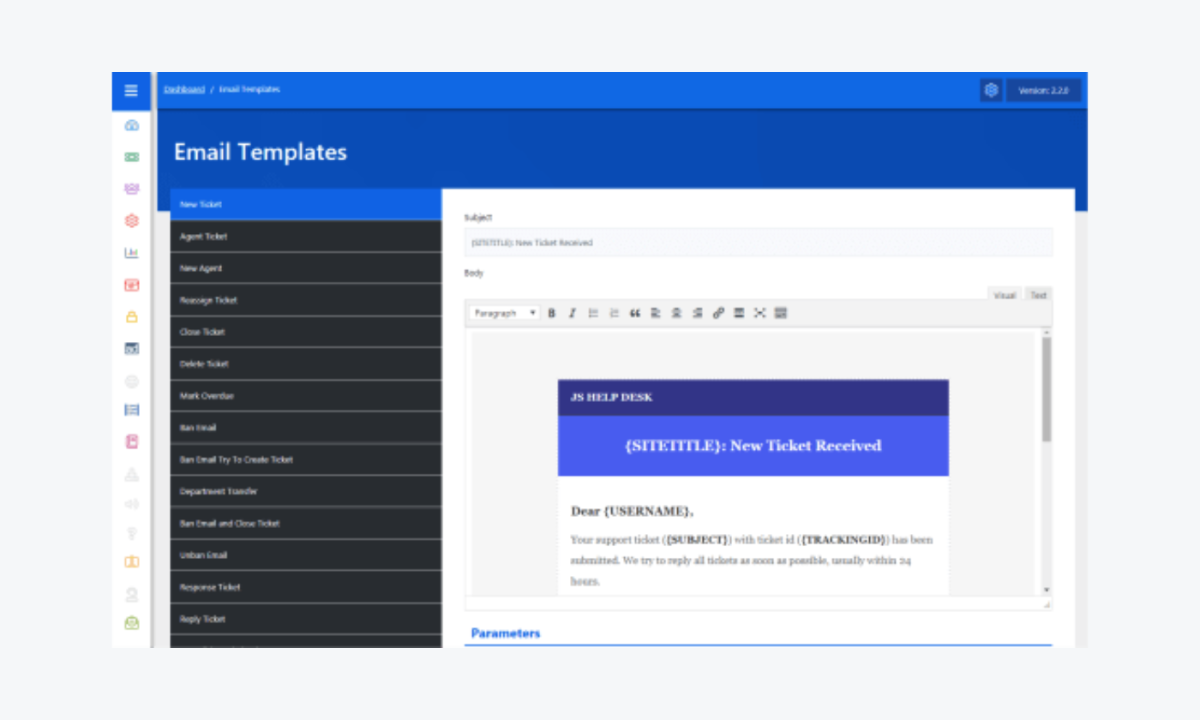Image resolution: width=1200 pixels, height=720 pixels.
Task: Align text left using the alignment icon
Action: (x=656, y=312)
